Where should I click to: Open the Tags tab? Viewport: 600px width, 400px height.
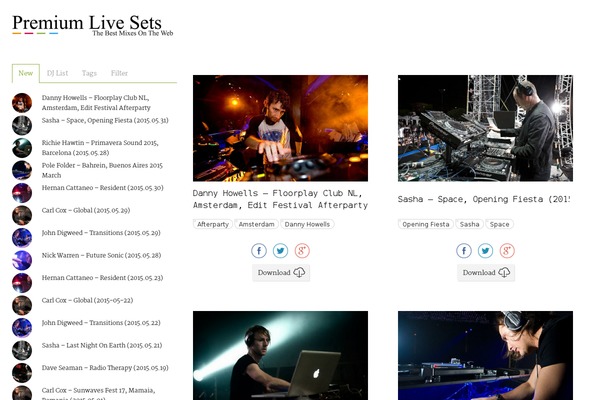[89, 73]
